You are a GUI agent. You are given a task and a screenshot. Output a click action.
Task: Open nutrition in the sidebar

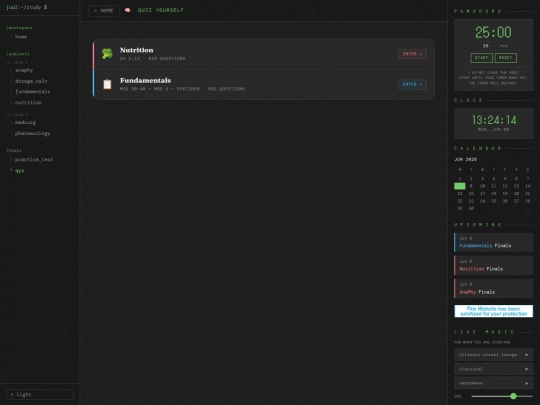click(28, 103)
